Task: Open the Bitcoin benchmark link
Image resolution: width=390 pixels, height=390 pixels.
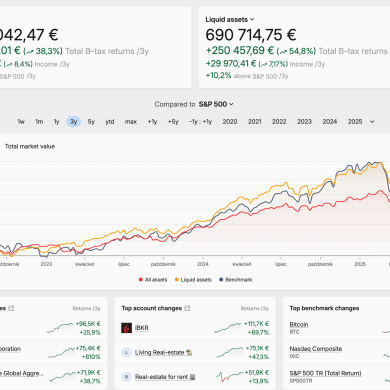Action: click(299, 324)
